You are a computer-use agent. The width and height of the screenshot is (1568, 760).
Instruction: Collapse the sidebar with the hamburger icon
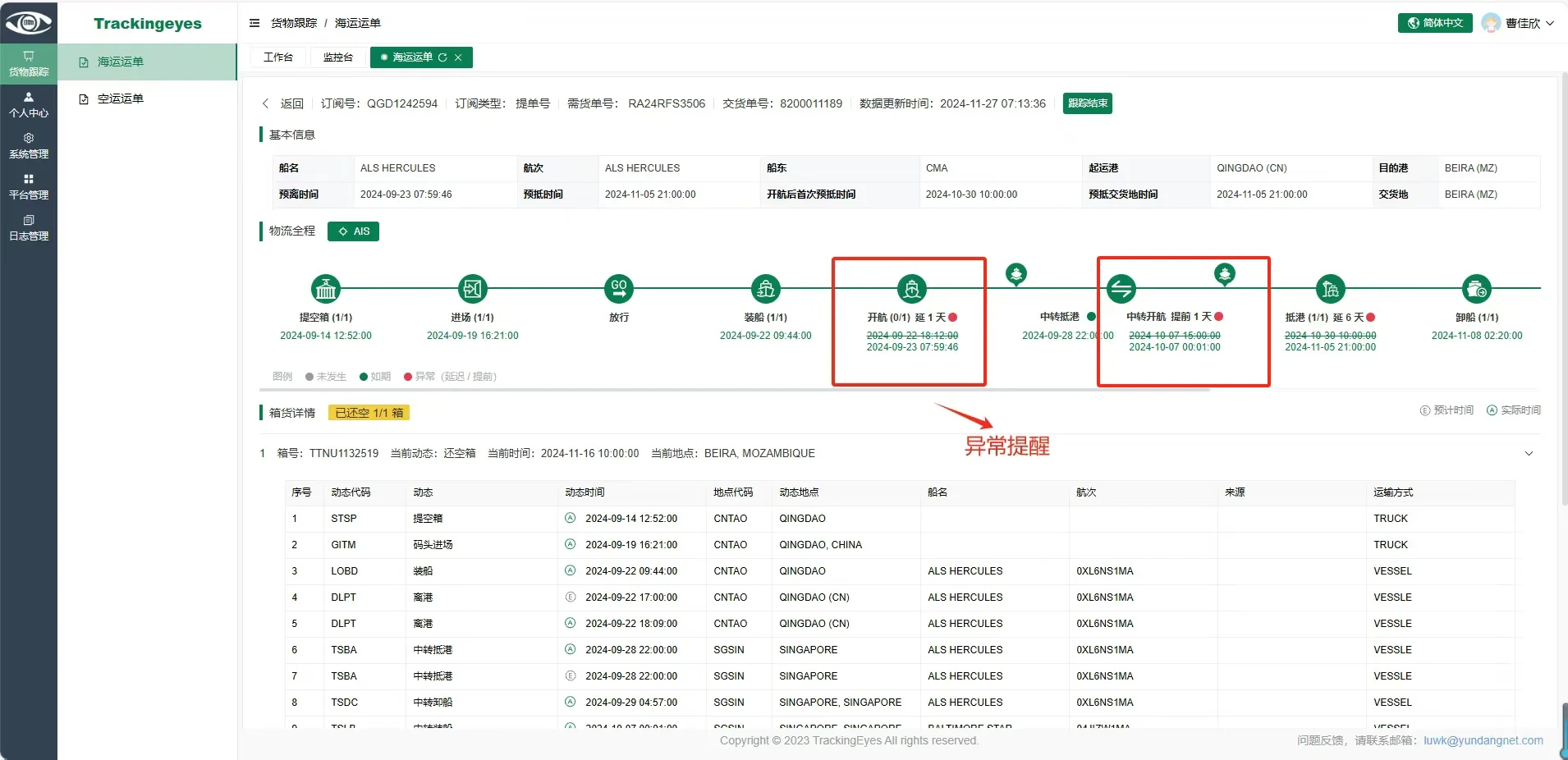click(254, 23)
